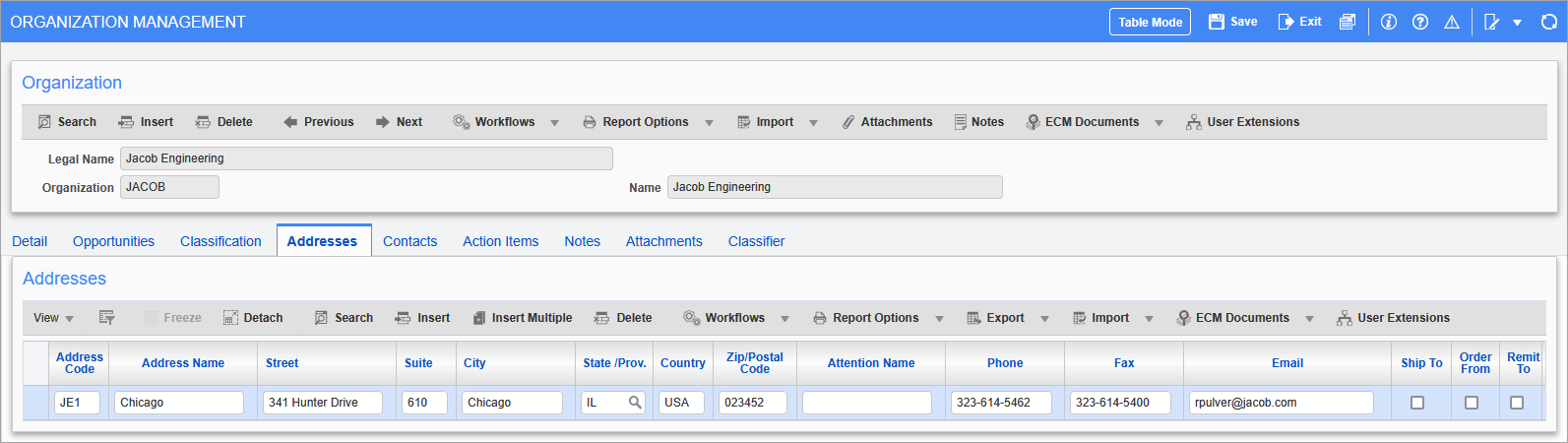1568x443 pixels.
Task: Open the help question mark icon
Action: pos(1419,22)
